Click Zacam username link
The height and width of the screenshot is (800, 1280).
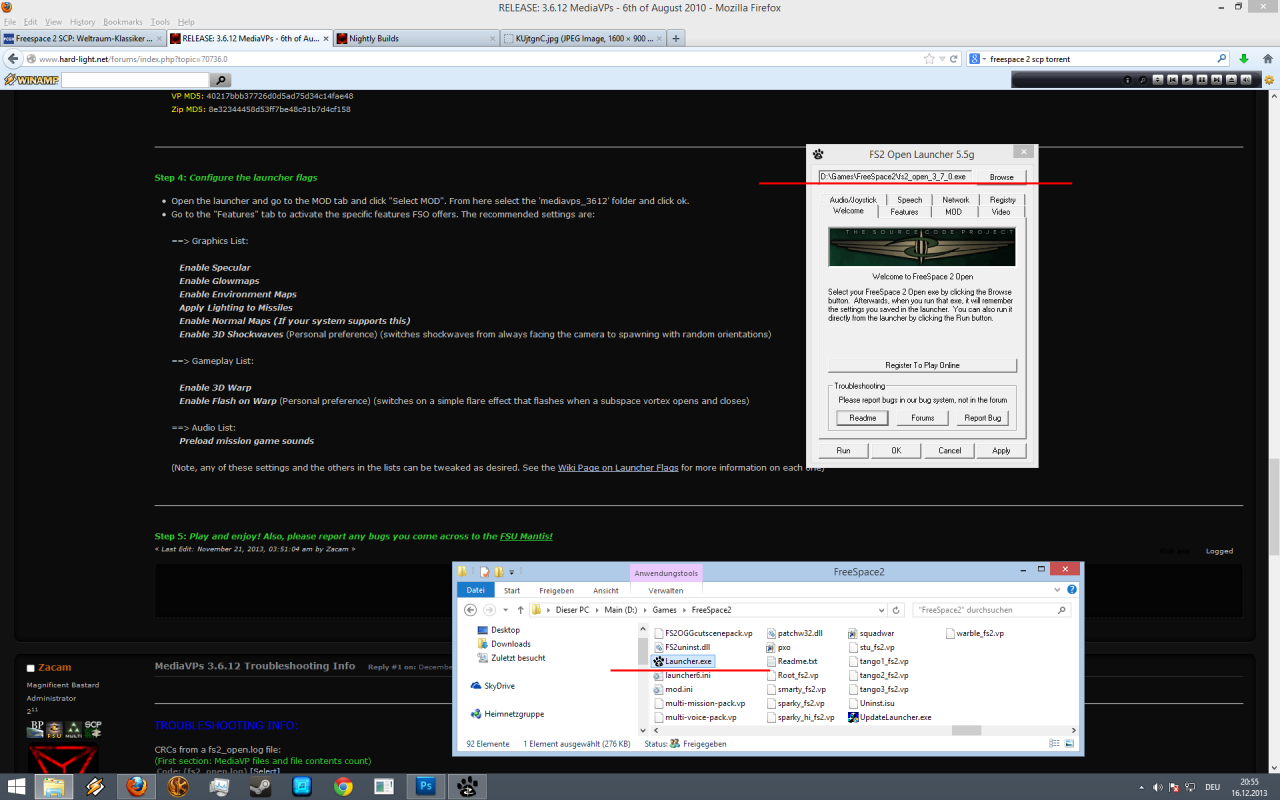[x=55, y=667]
